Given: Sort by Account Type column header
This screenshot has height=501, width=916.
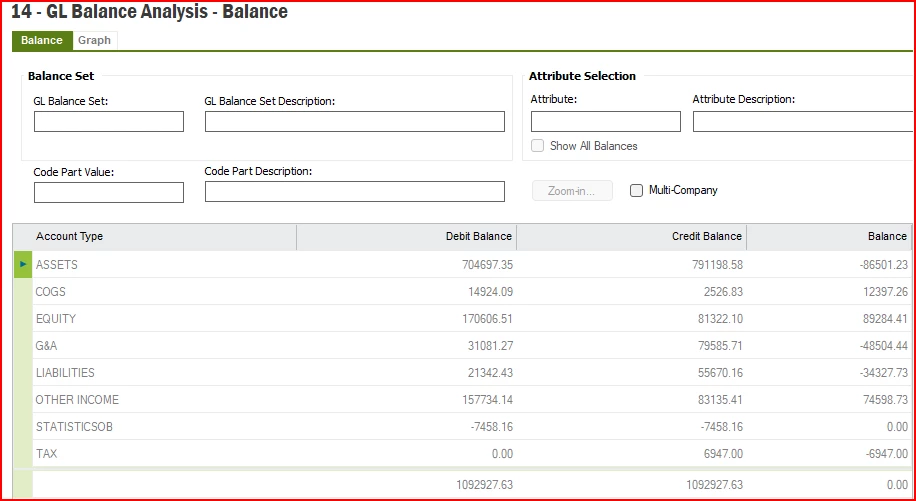Looking at the screenshot, I should coord(164,236).
